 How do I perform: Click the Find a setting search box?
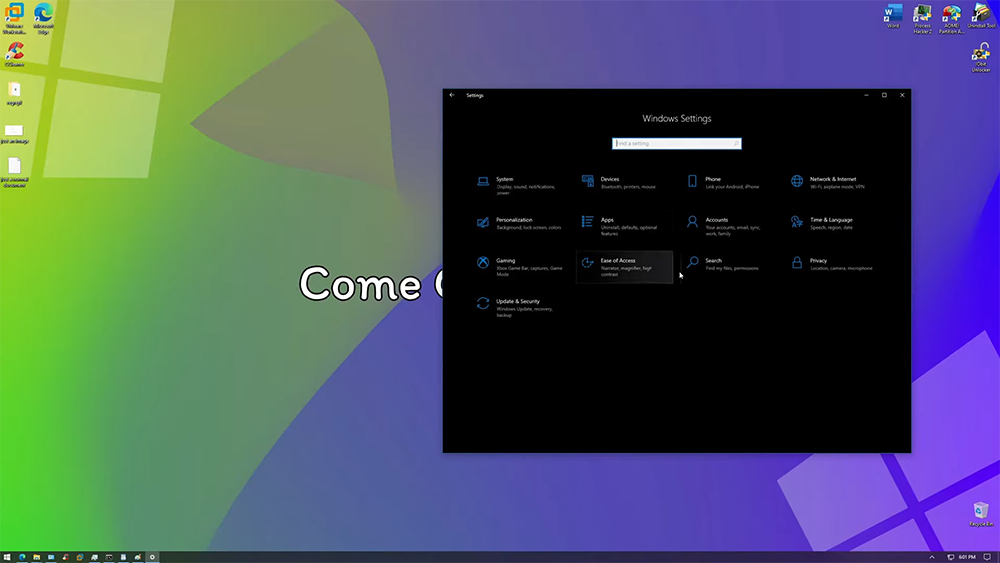[x=676, y=143]
